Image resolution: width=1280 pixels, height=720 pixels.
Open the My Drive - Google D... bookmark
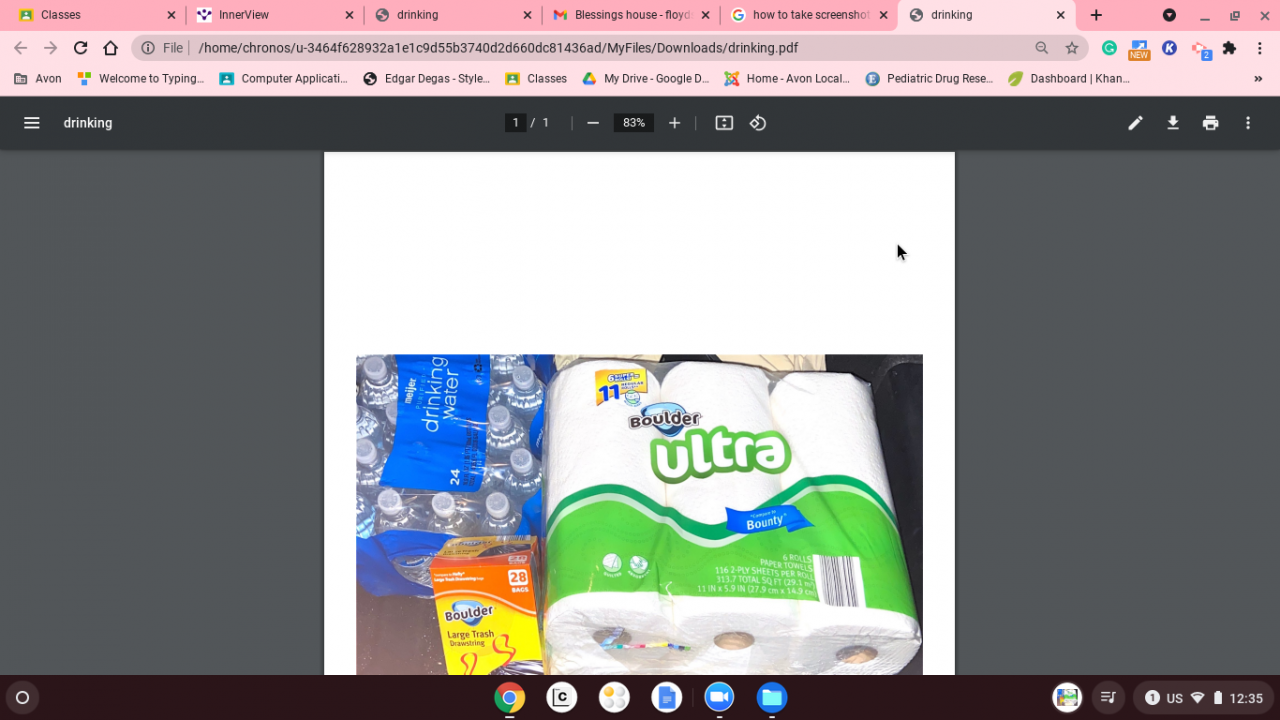click(x=645, y=79)
